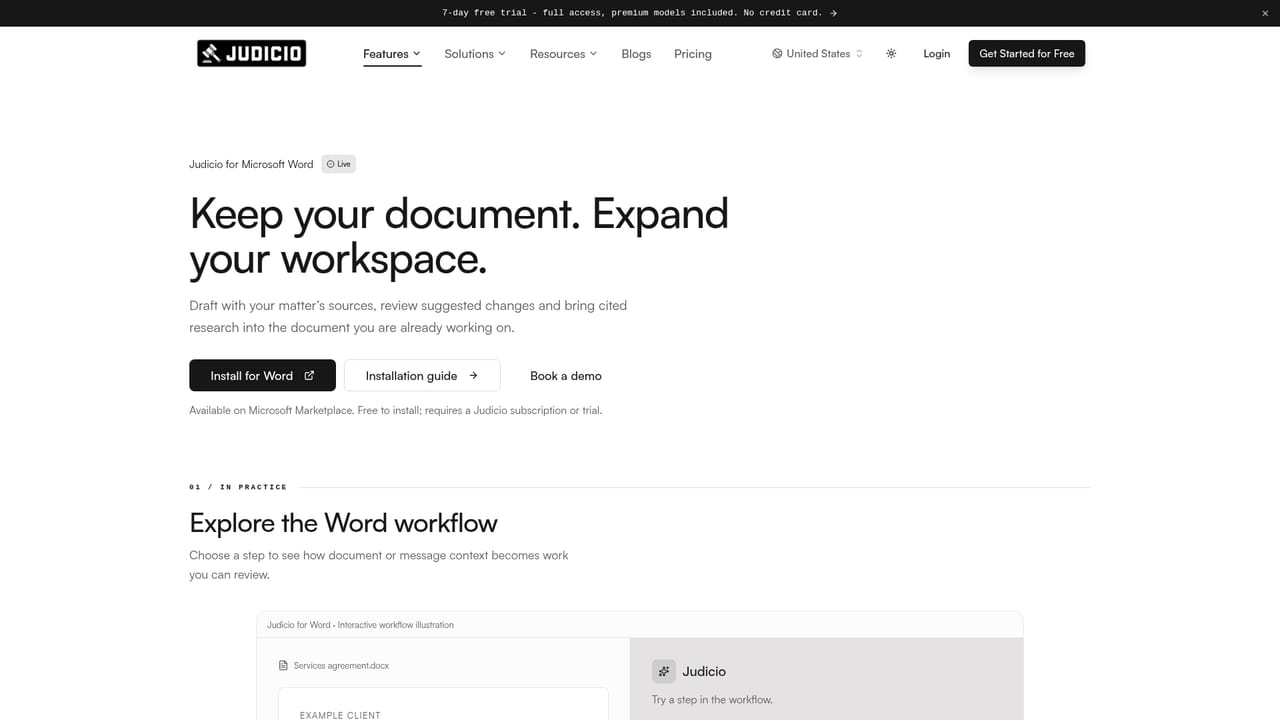Click Get Started for Free

(1027, 54)
